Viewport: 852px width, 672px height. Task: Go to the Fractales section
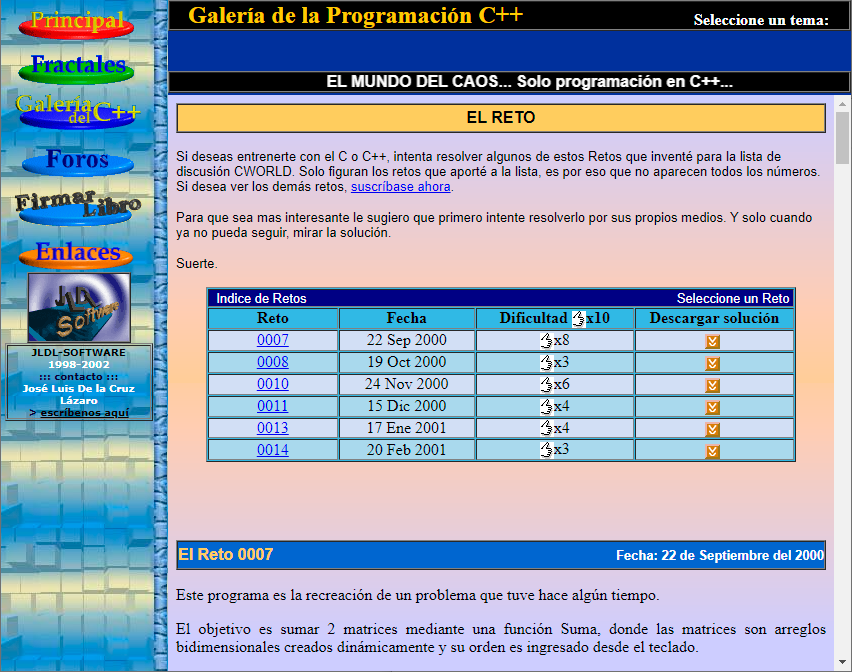coord(77,66)
